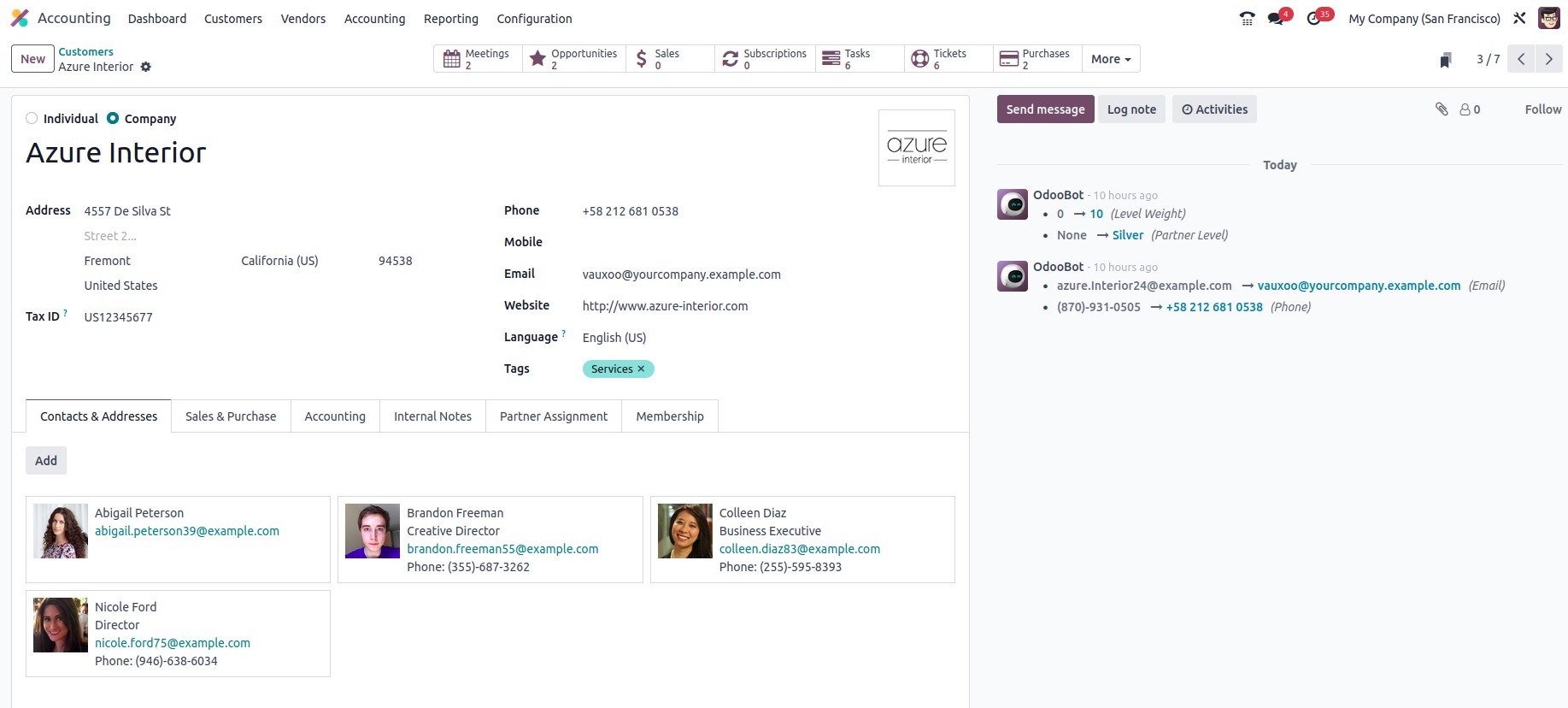Open Brandon Freeman's contact photo
1568x708 pixels.
coord(373,531)
